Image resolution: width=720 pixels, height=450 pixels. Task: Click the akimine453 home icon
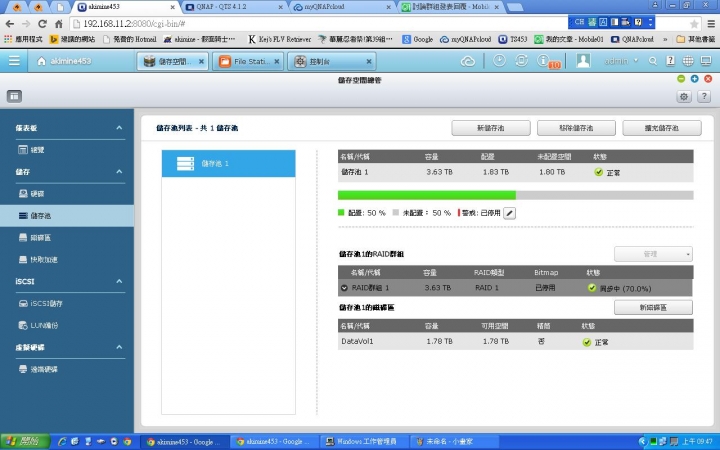41,61
